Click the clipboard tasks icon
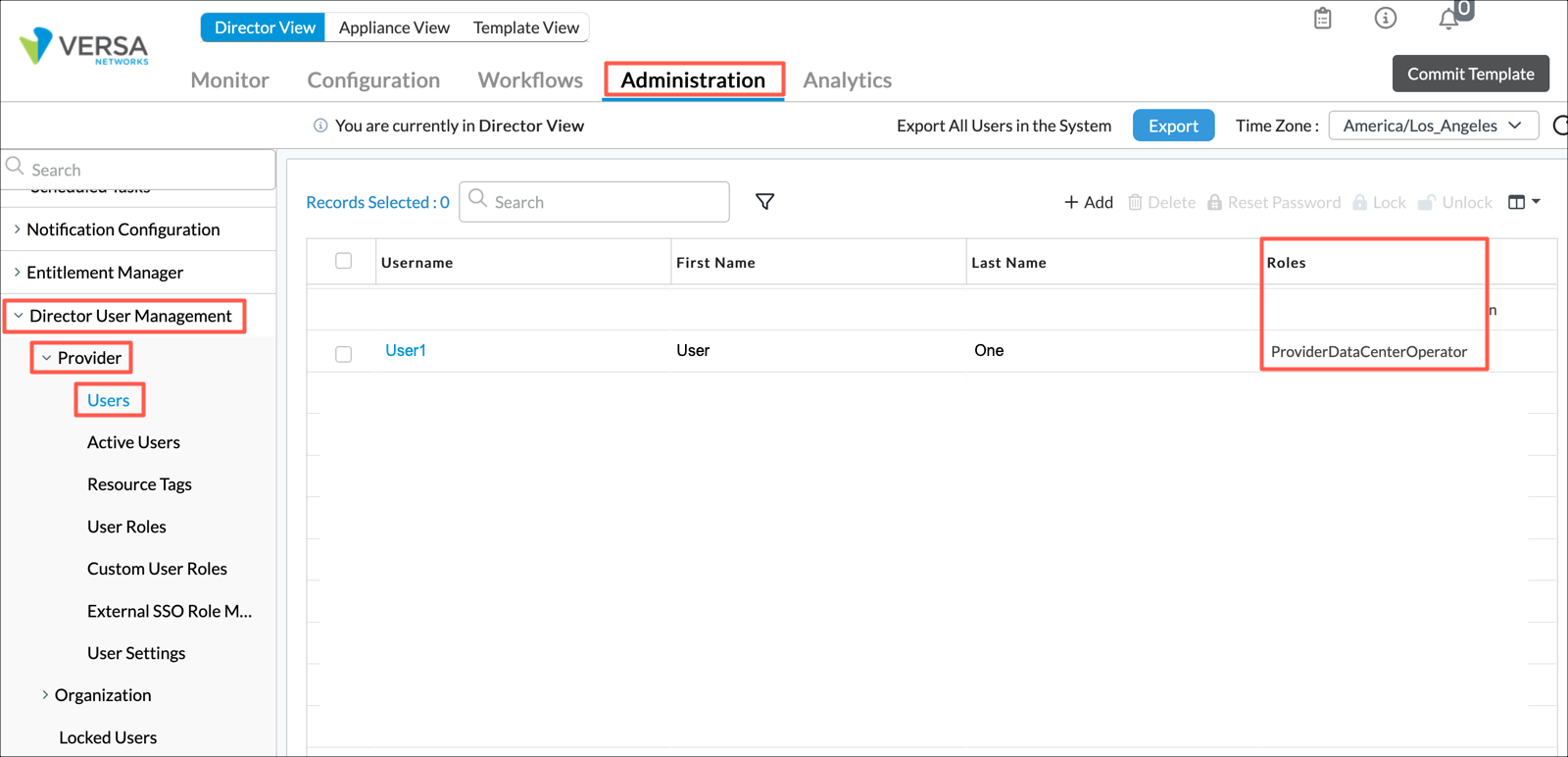This screenshot has width=1568, height=757. [x=1322, y=19]
